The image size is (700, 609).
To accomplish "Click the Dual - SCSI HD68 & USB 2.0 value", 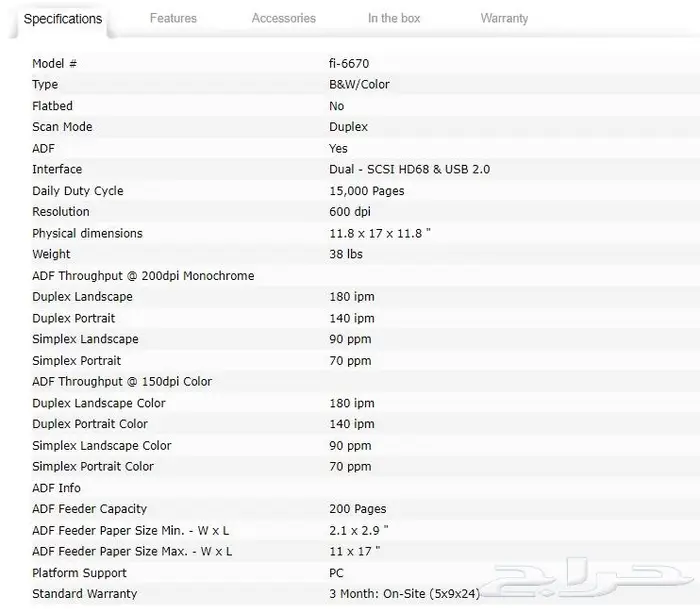I will 409,170.
